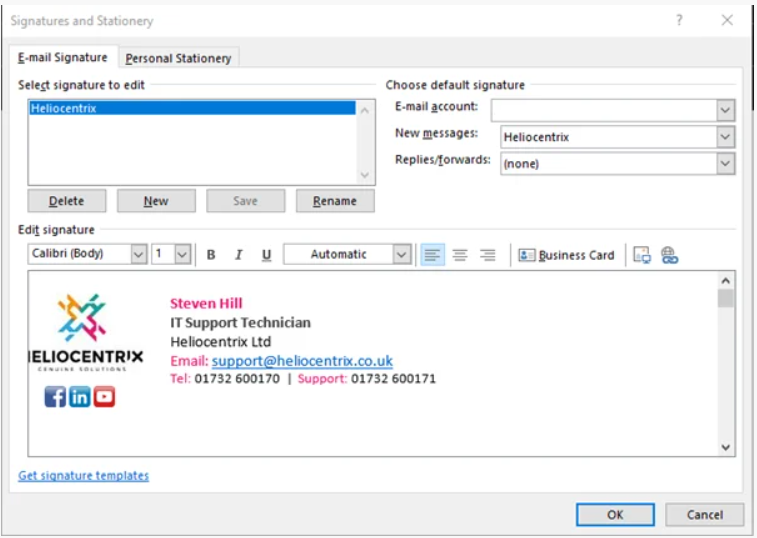Open the support@heliocentrix.co.uk email link
The image size is (757, 538).
302,361
